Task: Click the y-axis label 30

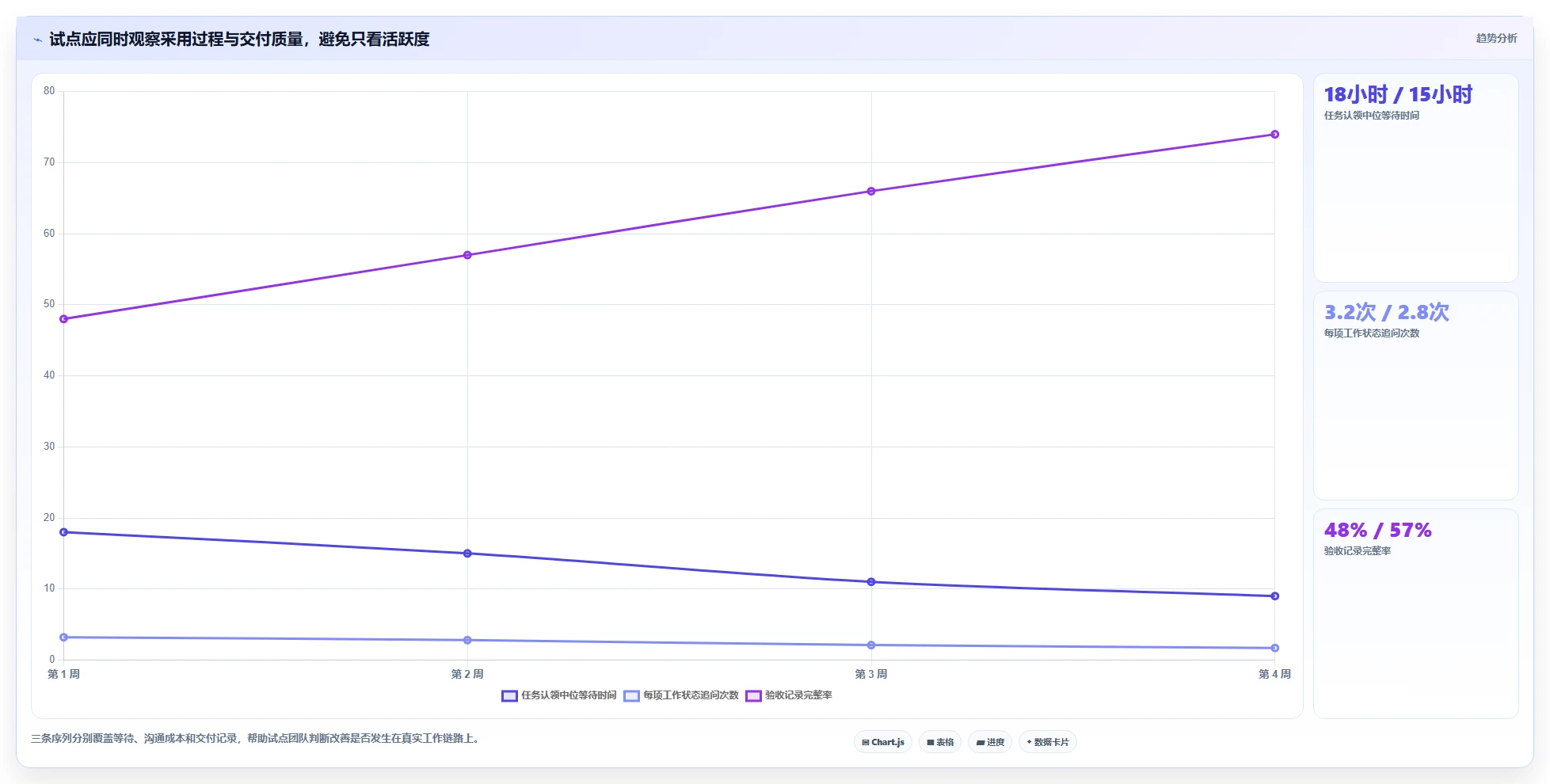Action: (49, 447)
